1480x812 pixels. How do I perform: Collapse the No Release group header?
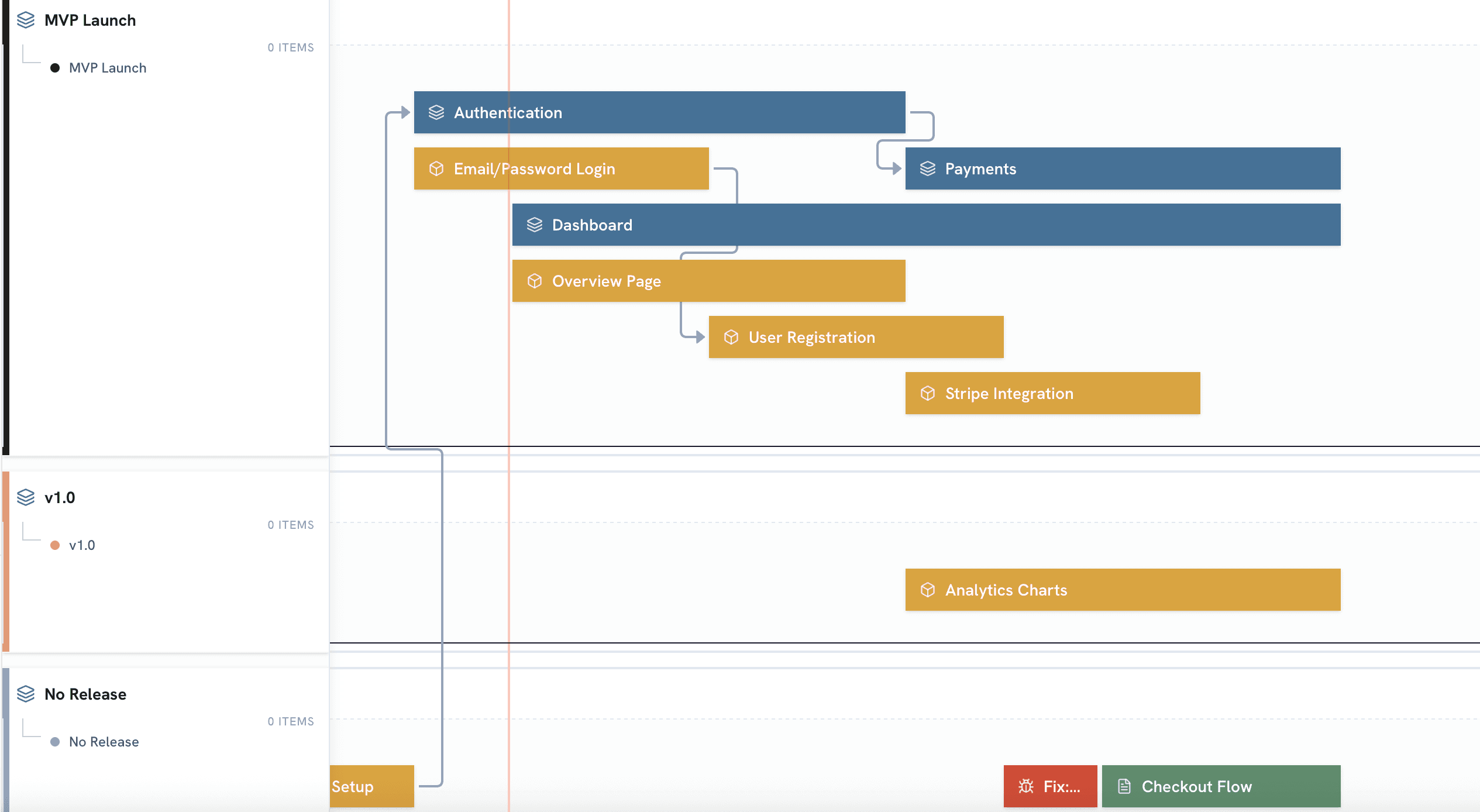85,694
